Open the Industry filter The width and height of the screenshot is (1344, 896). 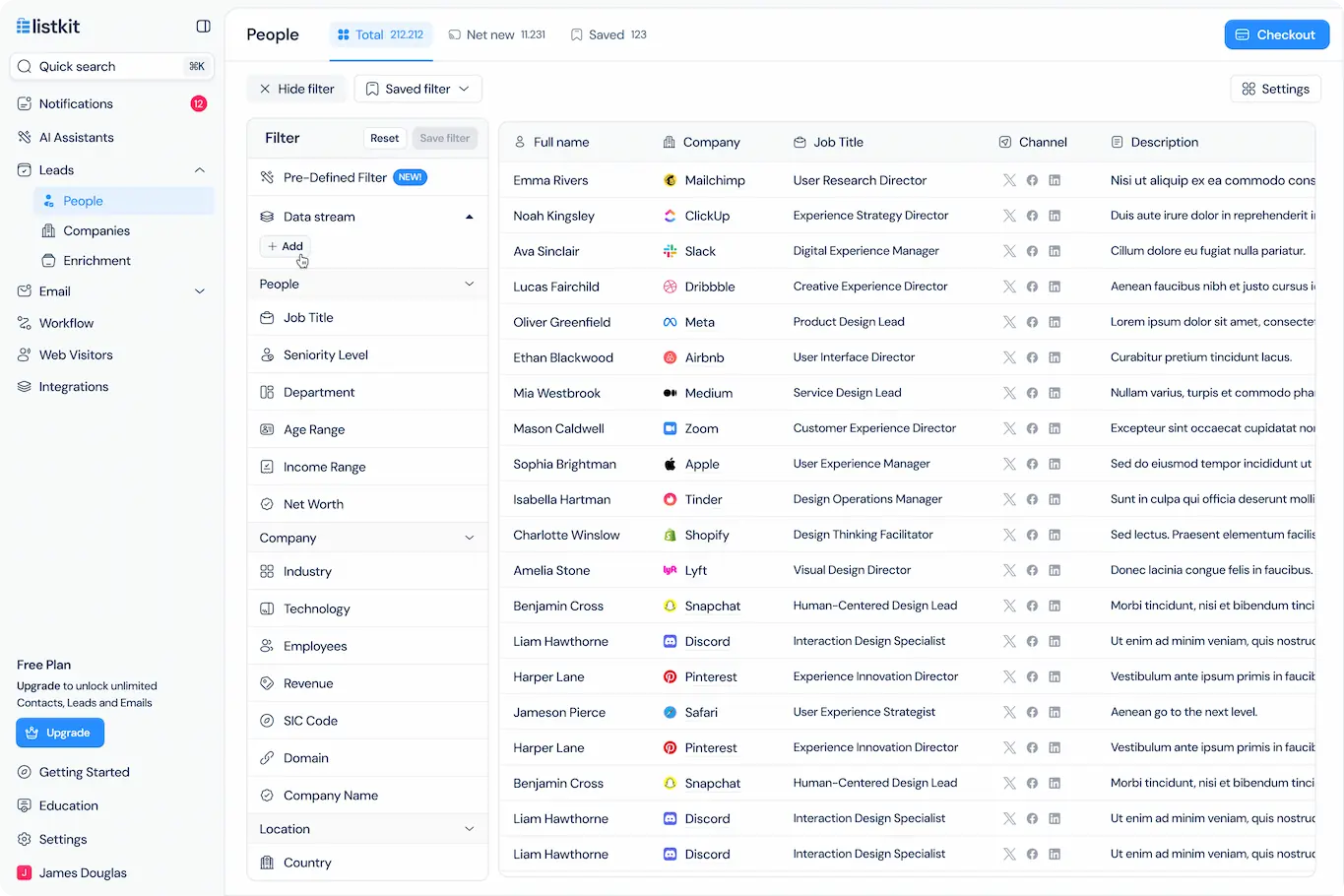(367, 572)
